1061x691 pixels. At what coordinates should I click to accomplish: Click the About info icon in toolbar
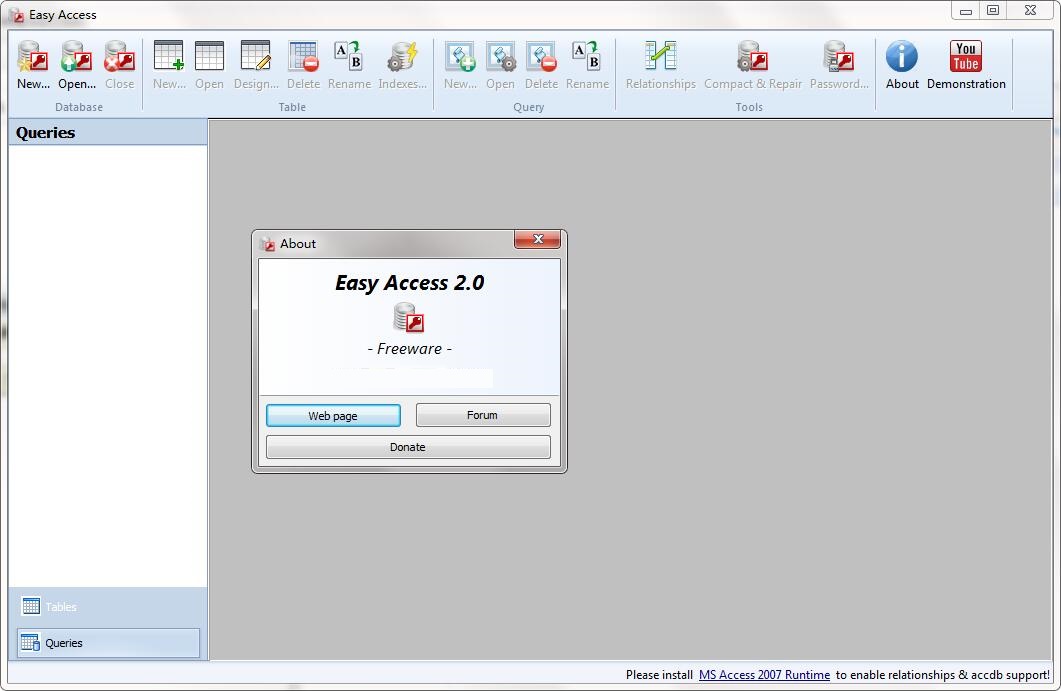(x=902, y=65)
